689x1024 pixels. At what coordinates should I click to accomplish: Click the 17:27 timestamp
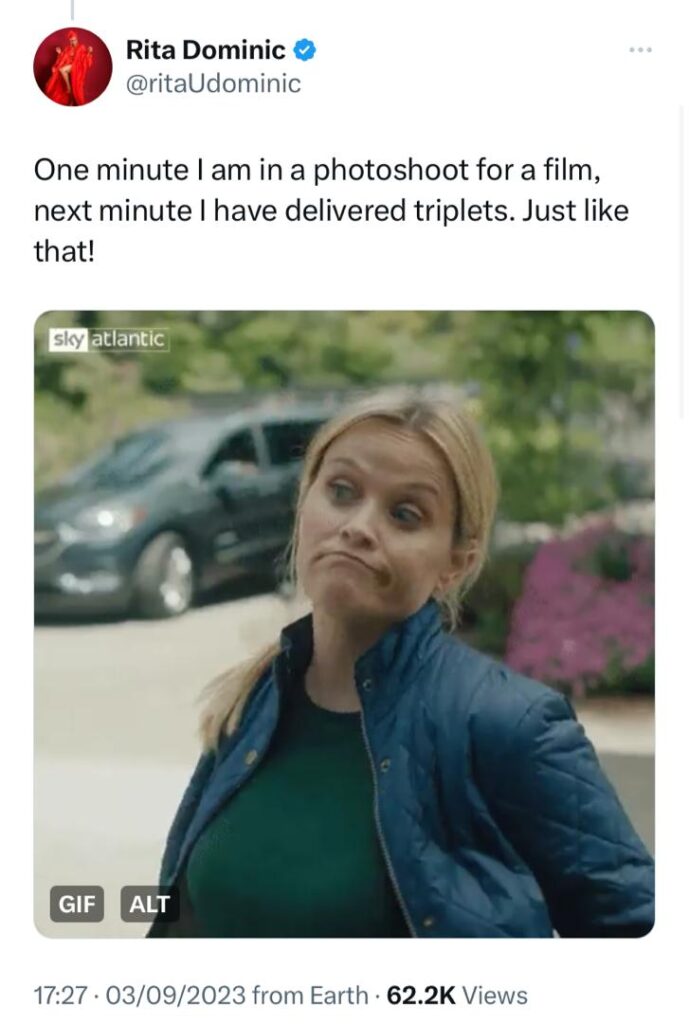point(60,995)
